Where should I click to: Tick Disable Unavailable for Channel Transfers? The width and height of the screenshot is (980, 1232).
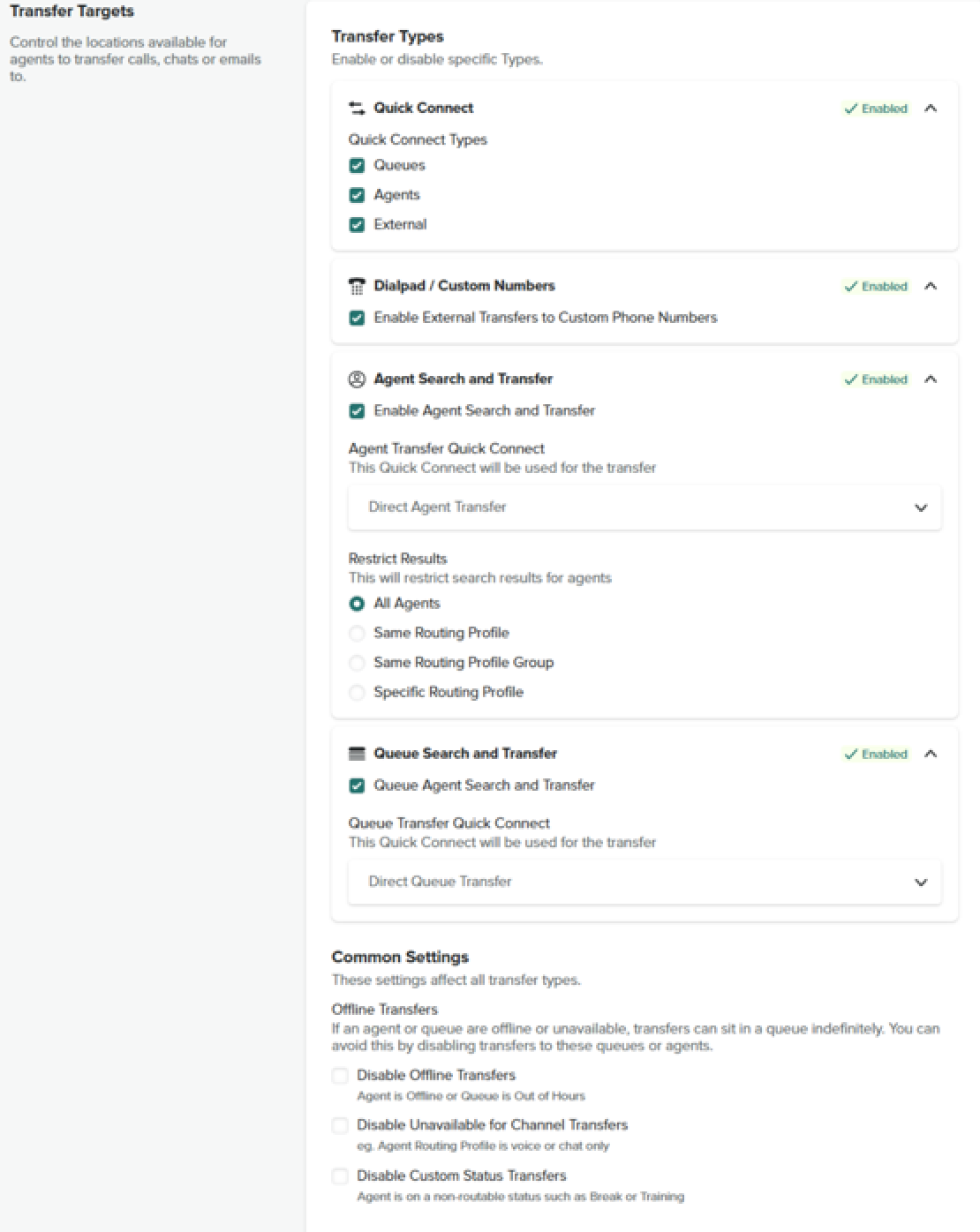coord(340,1125)
